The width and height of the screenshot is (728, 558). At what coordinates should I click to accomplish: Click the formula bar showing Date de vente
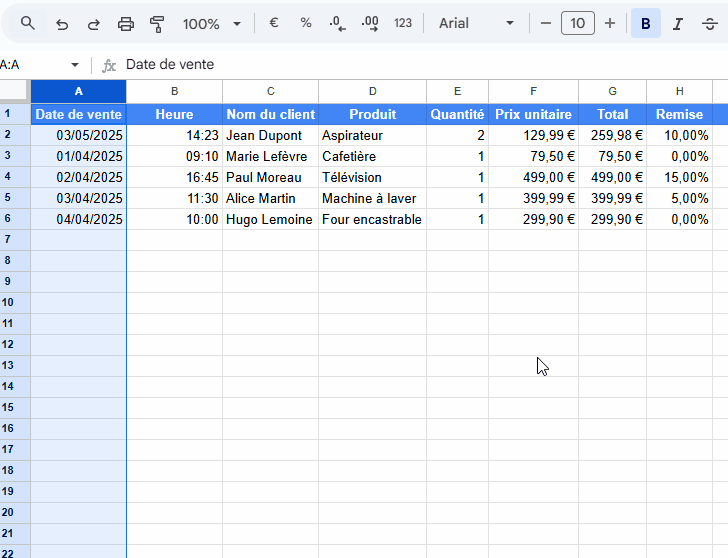click(x=400, y=65)
